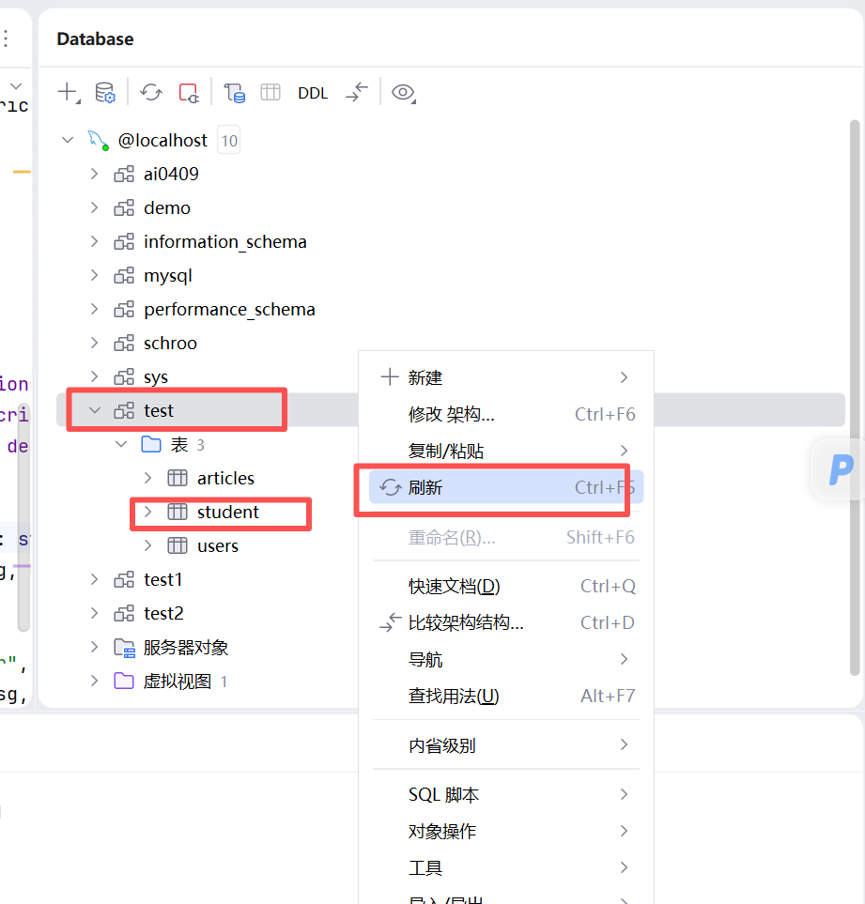Click the schema icon next to sys
865x904 pixels.
[x=124, y=377]
